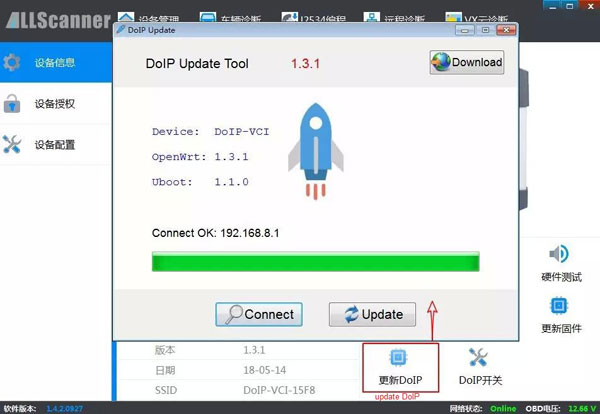Click the OBD电压 status bar label
The image size is (600, 414).
point(543,409)
